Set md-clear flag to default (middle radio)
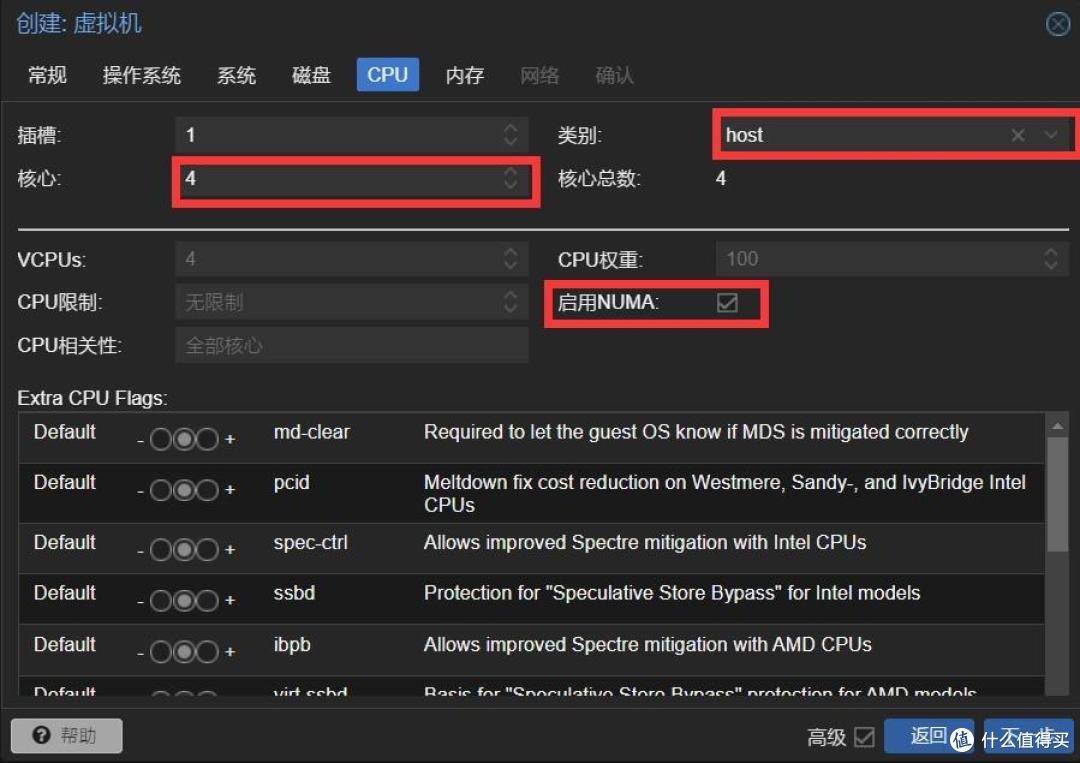Viewport: 1080px width, 763px height. (x=184, y=439)
